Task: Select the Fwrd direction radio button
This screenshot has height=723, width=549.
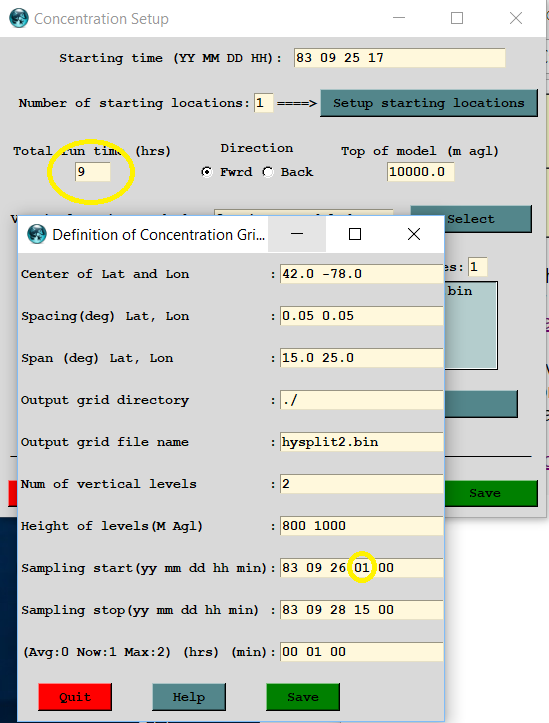Action: coord(207,172)
